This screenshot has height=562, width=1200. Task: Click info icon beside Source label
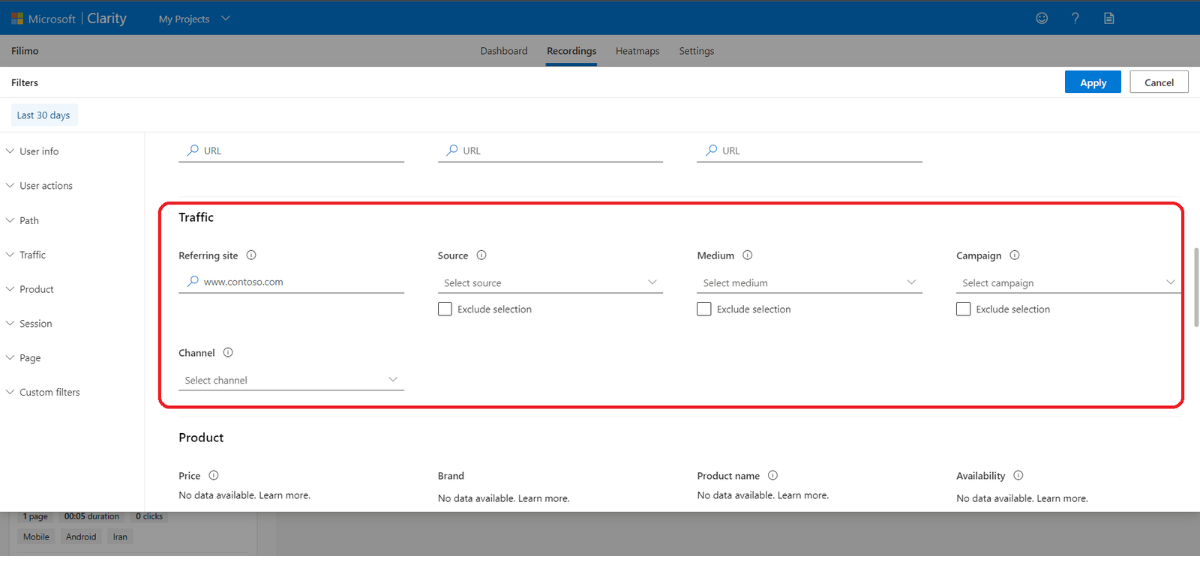tap(481, 256)
